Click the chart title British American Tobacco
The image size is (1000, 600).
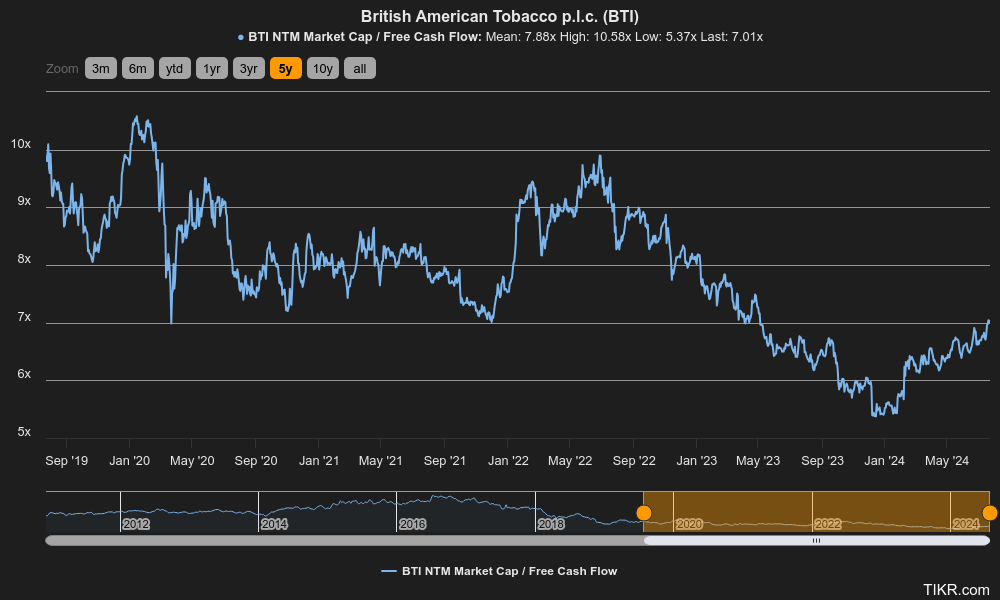[x=500, y=16]
